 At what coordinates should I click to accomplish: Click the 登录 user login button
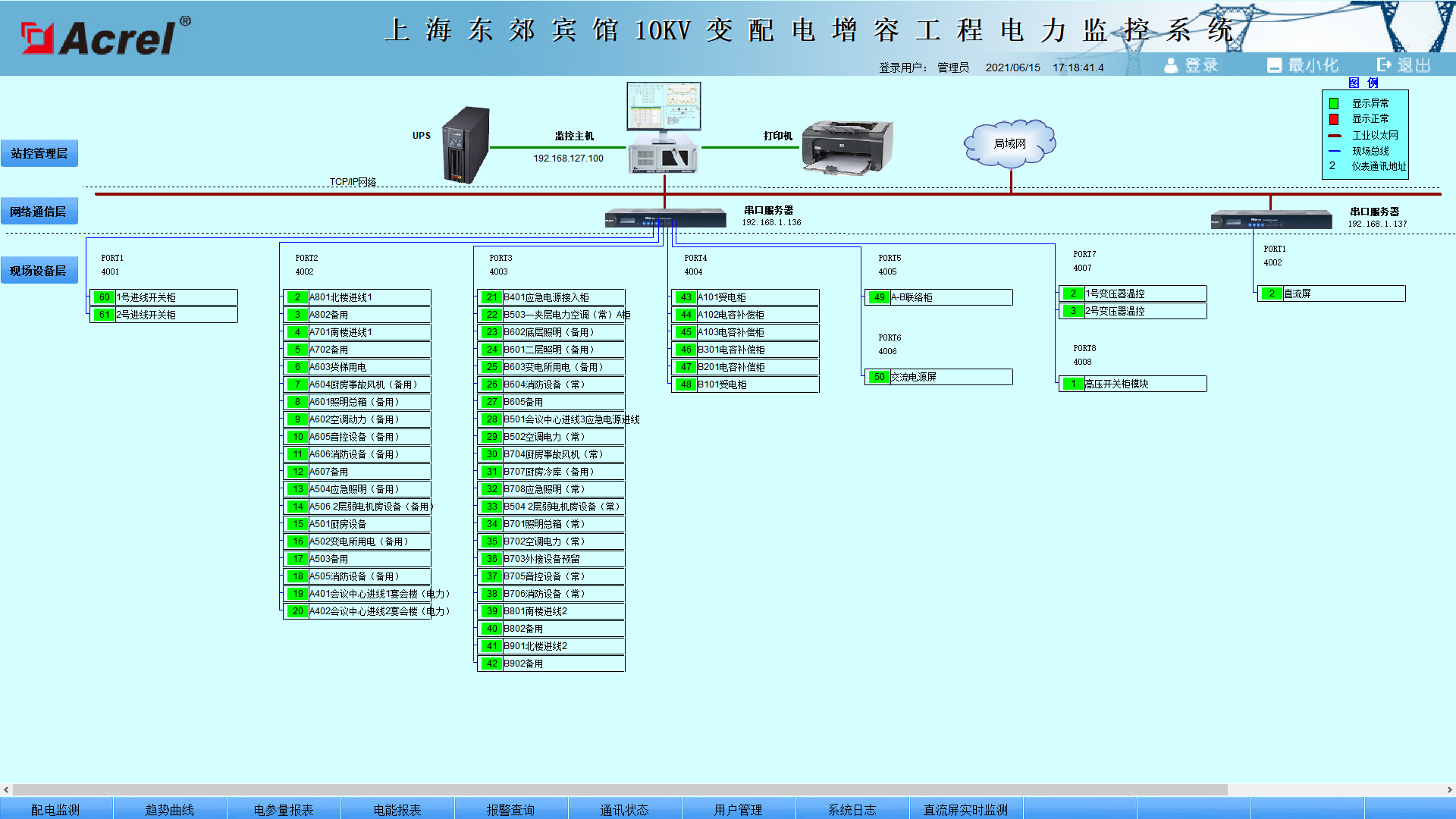pyautogui.click(x=1191, y=65)
